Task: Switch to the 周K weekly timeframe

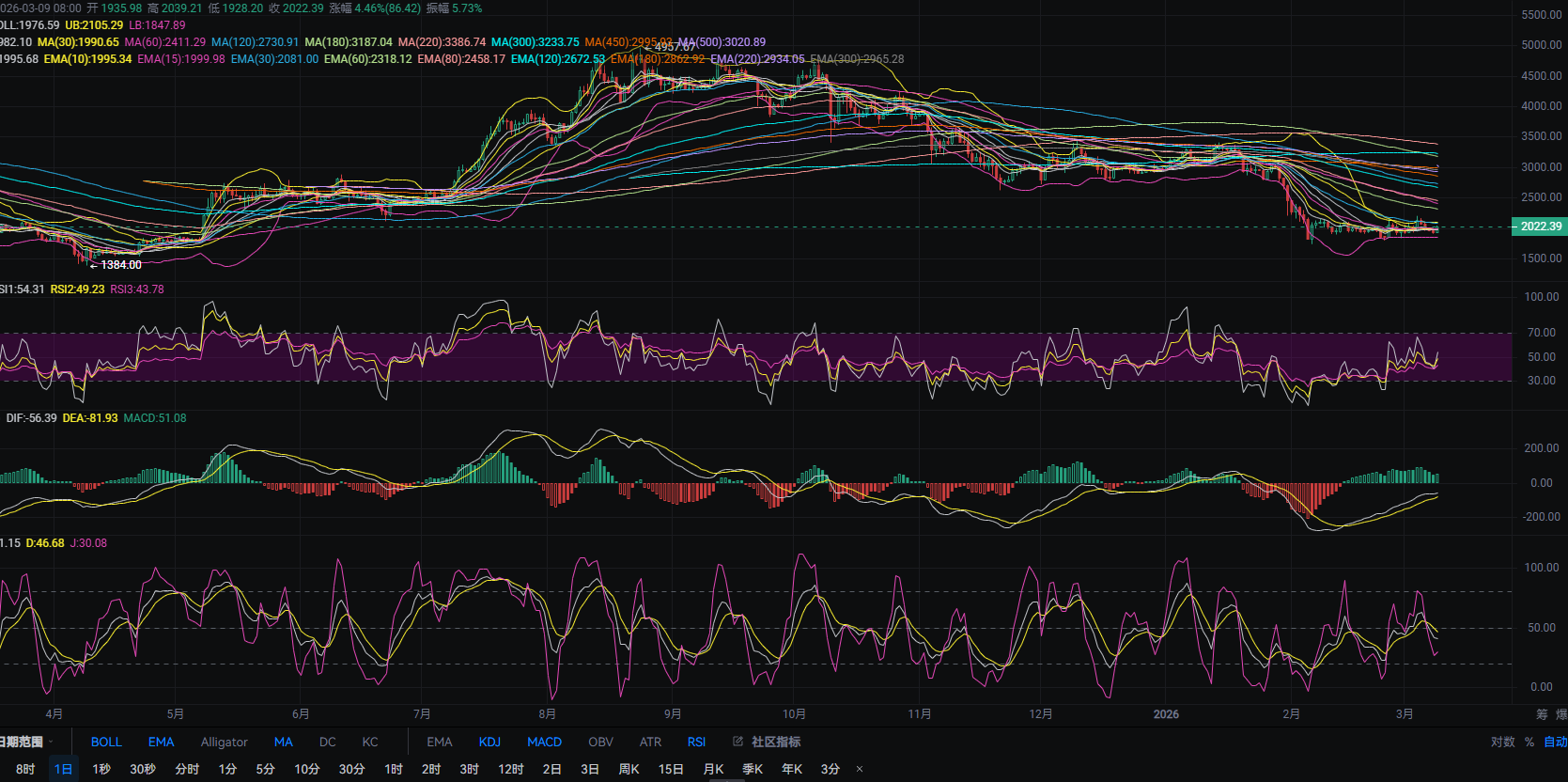Action: 629,769
